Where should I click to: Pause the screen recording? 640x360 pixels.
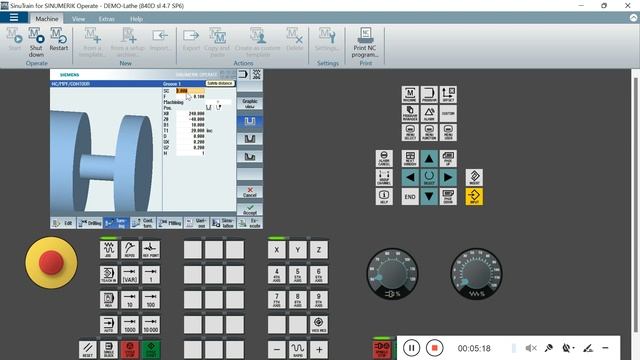[x=411, y=348]
